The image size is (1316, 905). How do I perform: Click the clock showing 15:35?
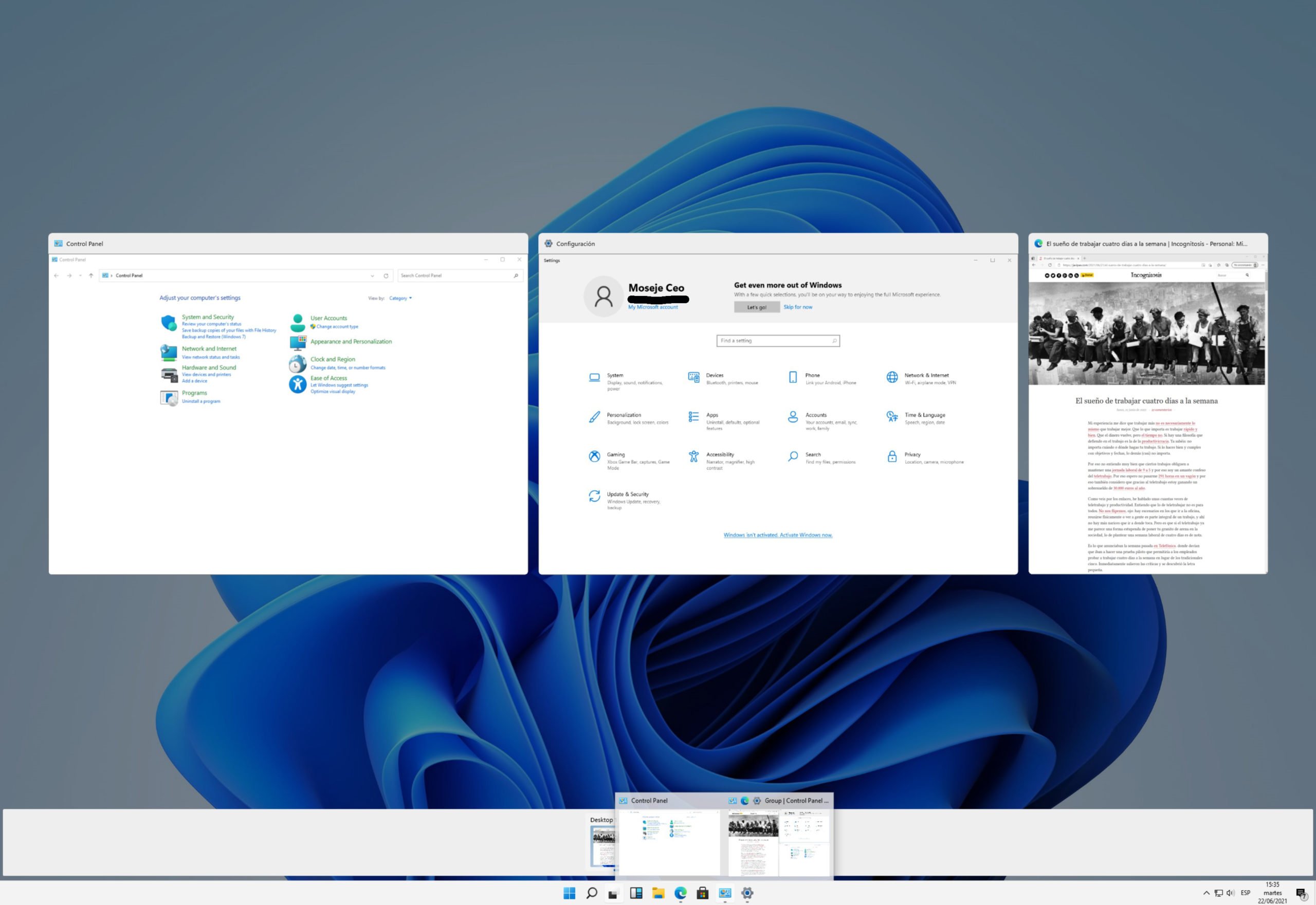tap(1272, 893)
